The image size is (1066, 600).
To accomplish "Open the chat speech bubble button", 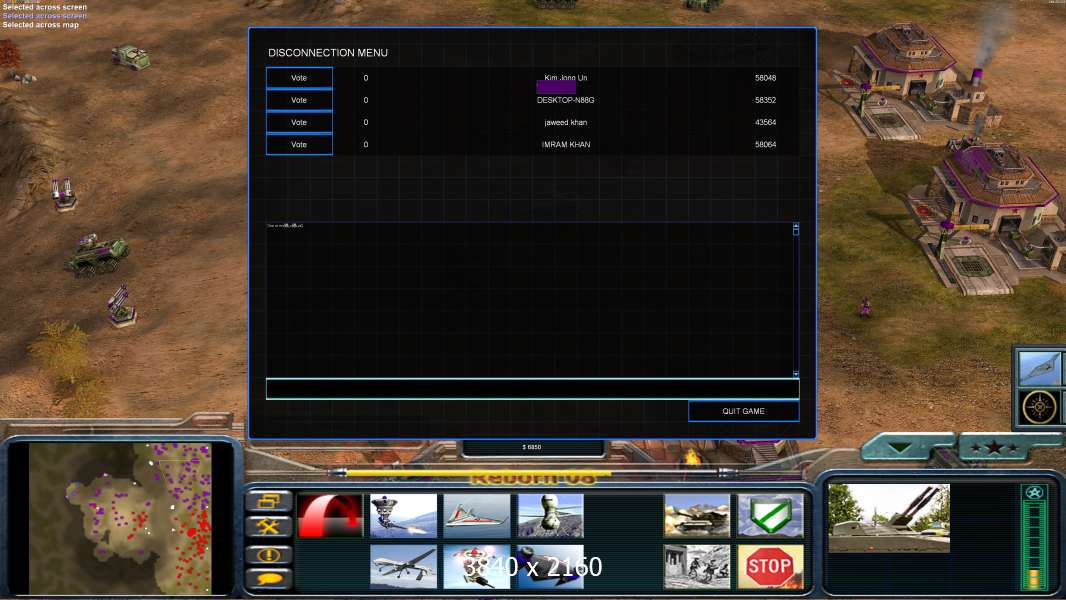I will pos(269,578).
